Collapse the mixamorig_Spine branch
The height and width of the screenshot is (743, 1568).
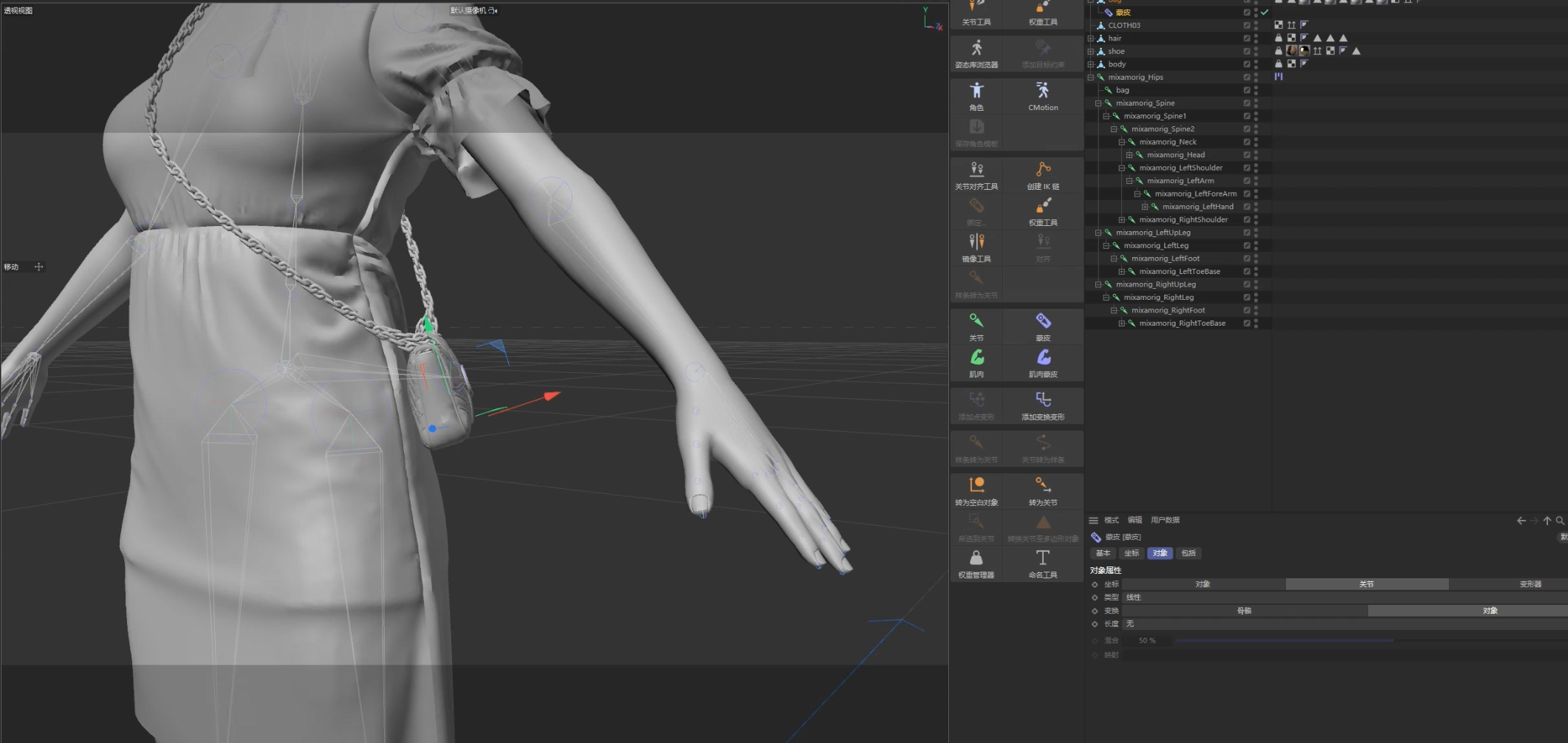click(x=1098, y=103)
